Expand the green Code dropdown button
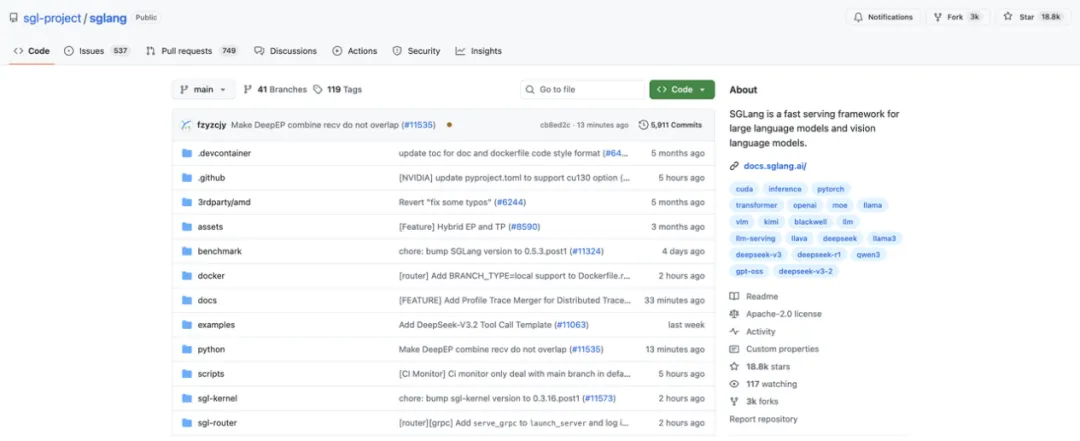The height and width of the screenshot is (441, 1080). [x=681, y=89]
